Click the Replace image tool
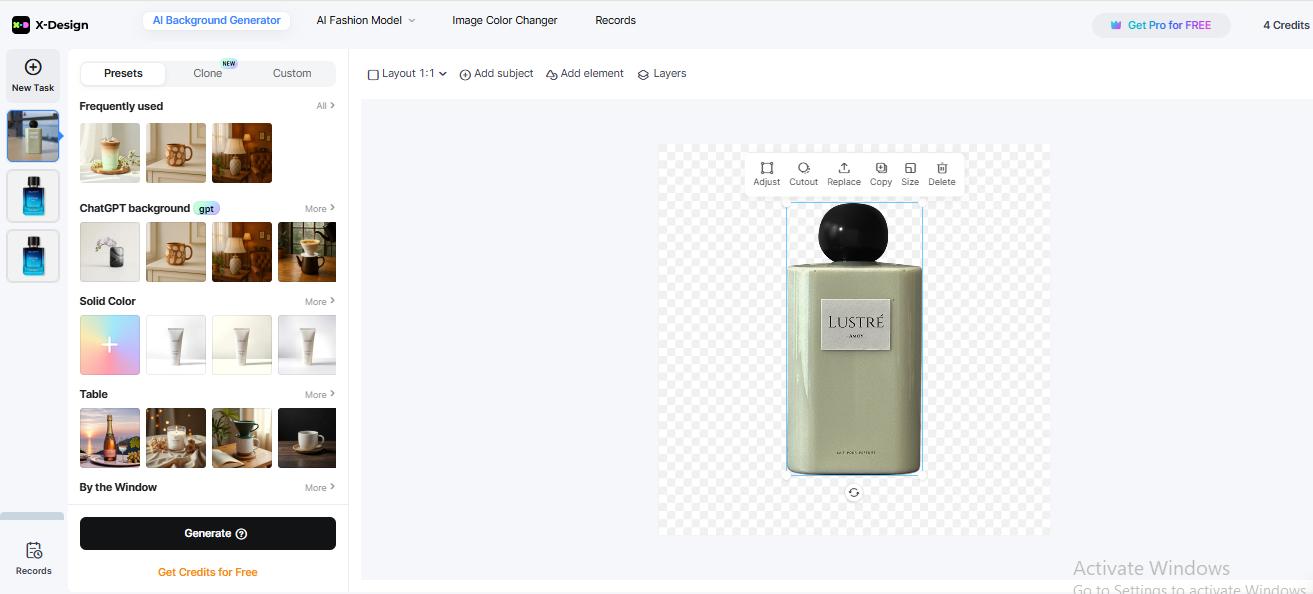This screenshot has height=594, width=1313. 844,174
